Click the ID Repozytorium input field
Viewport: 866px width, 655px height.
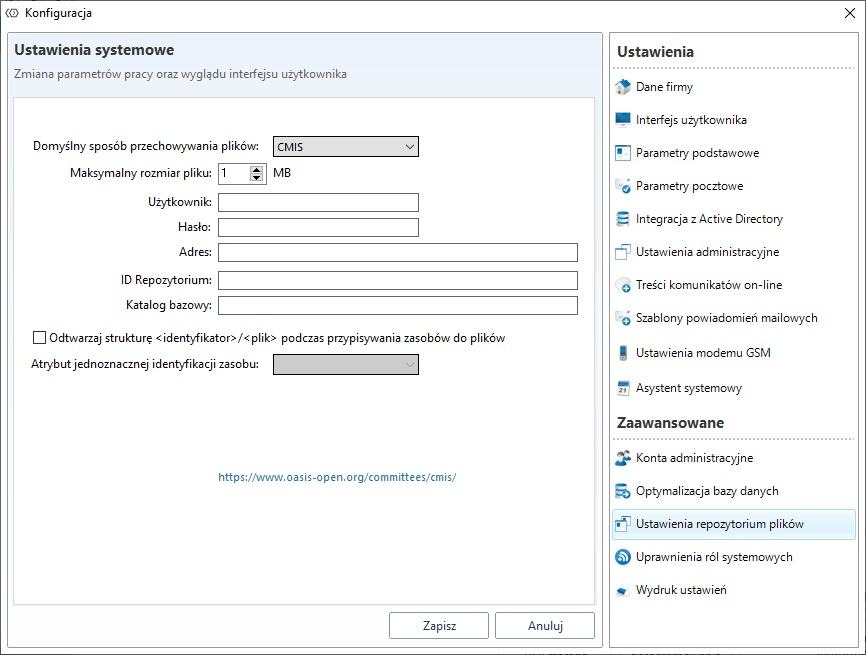[x=397, y=280]
